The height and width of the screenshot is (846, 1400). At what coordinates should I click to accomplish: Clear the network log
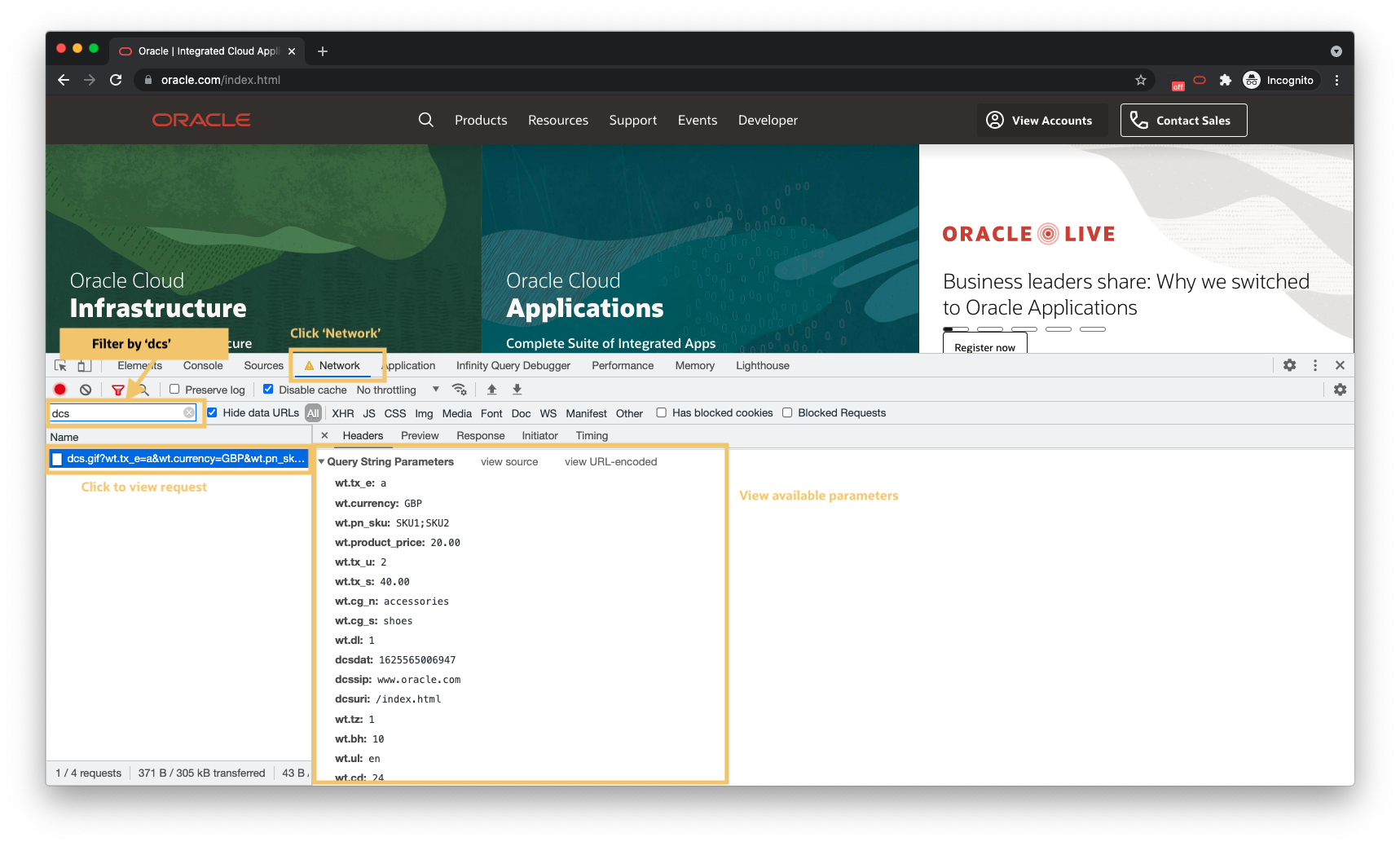[86, 390]
